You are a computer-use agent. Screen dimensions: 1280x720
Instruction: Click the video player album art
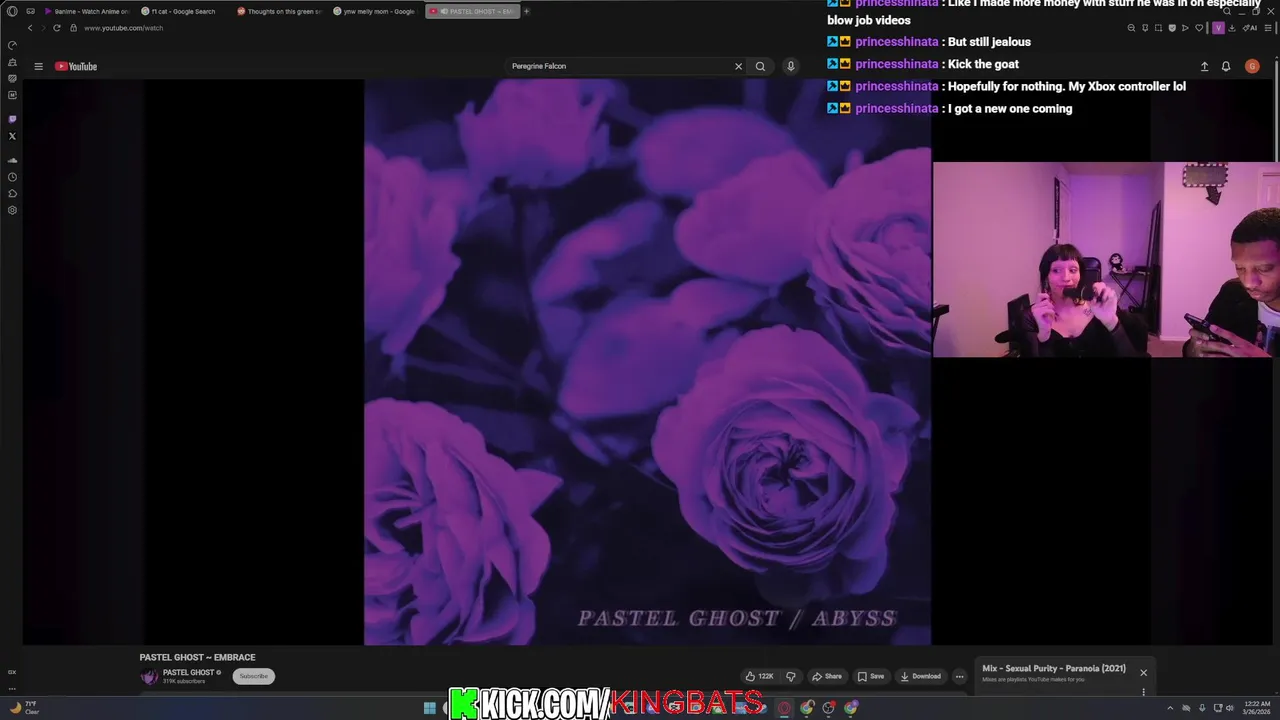pyautogui.click(x=647, y=362)
